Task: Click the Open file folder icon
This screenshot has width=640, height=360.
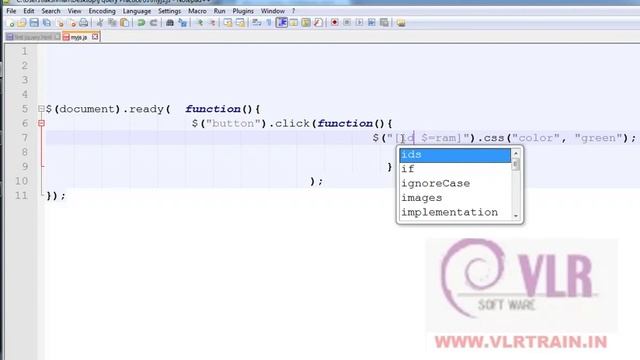Action: click(x=22, y=23)
